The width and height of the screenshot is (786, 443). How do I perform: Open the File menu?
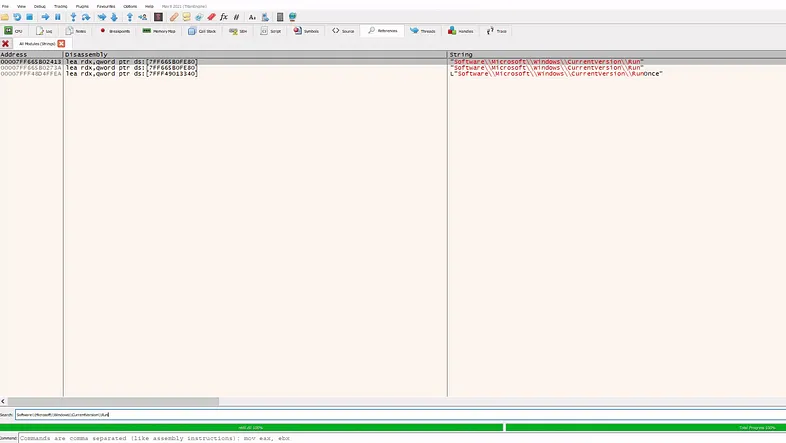click(x=6, y=7)
